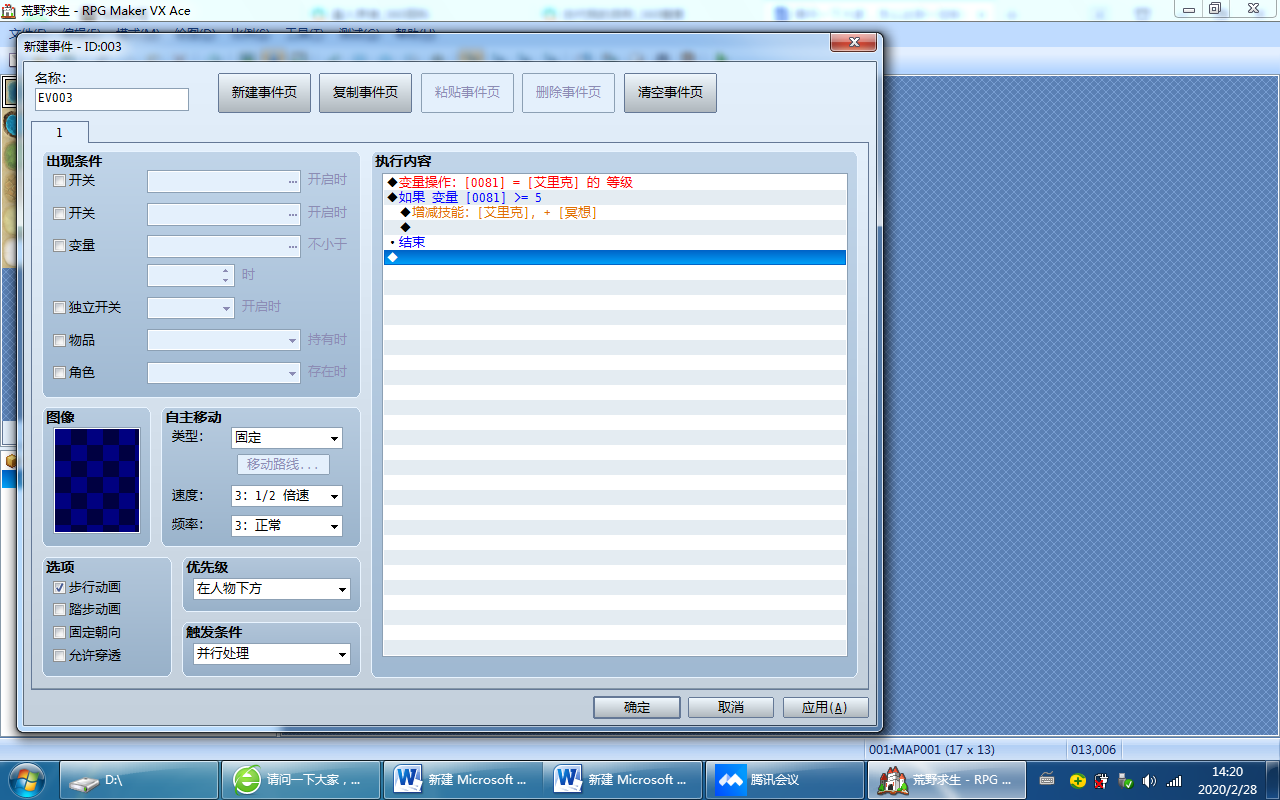
Task: Open the D:\ drive taskbar item
Action: pos(139,780)
